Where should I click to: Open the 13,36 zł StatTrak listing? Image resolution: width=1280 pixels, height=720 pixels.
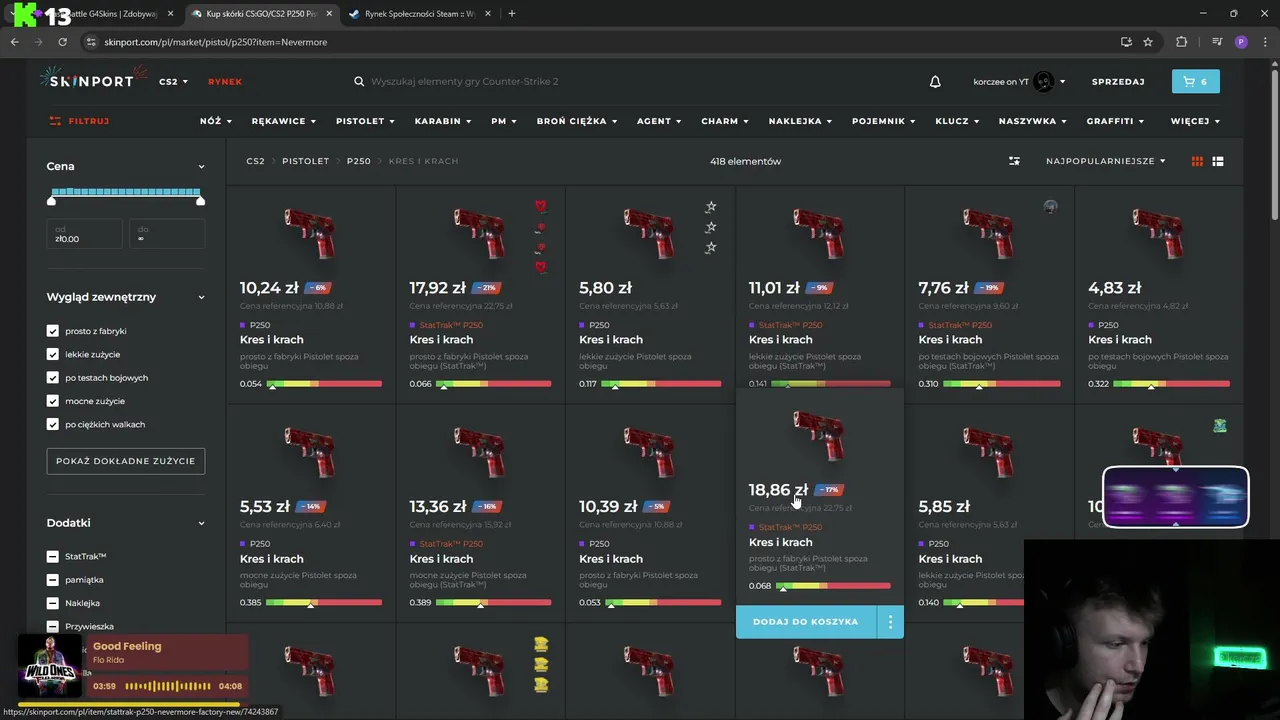pos(480,513)
